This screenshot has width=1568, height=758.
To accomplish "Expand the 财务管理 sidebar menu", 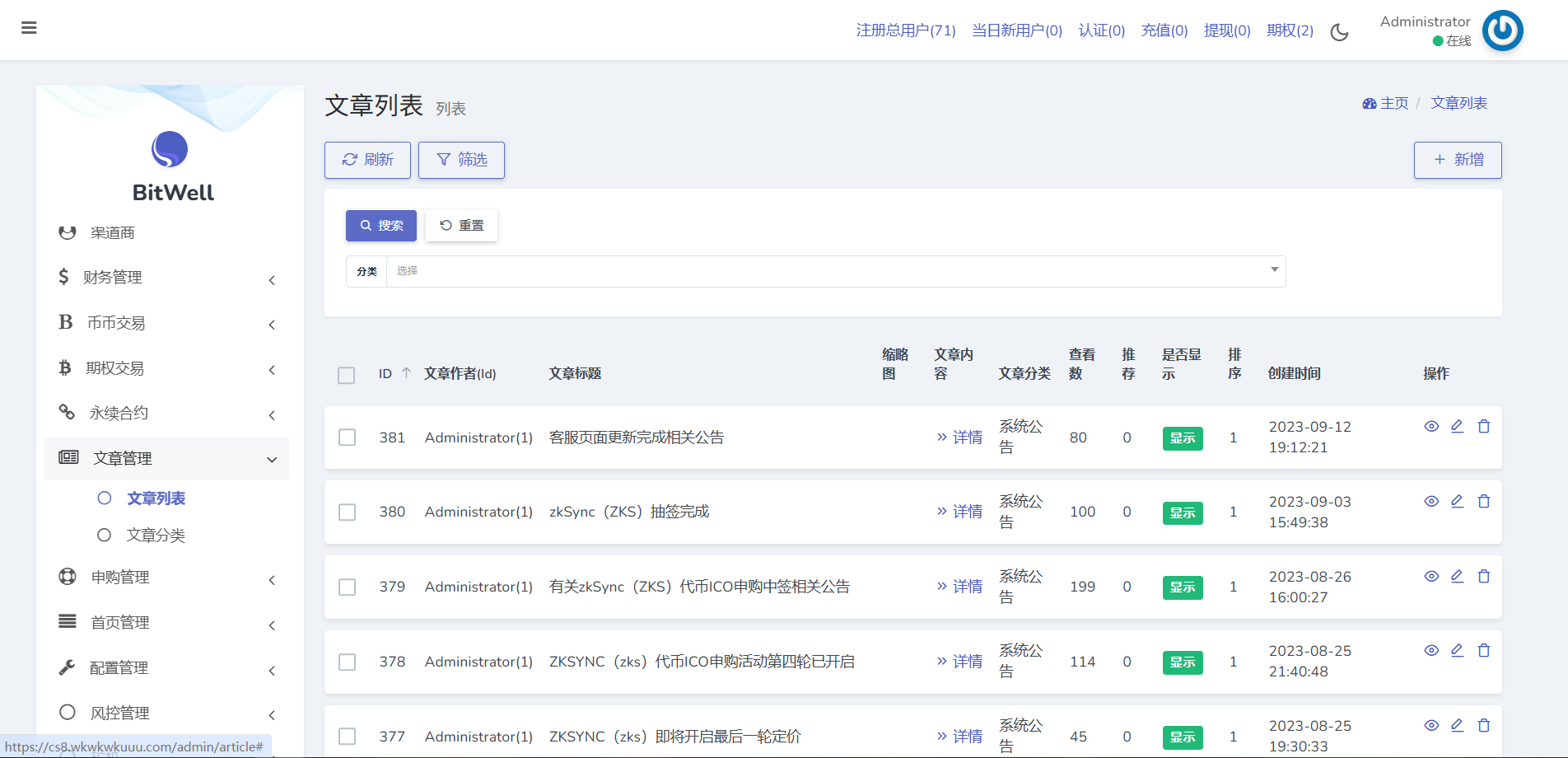I will 165,278.
